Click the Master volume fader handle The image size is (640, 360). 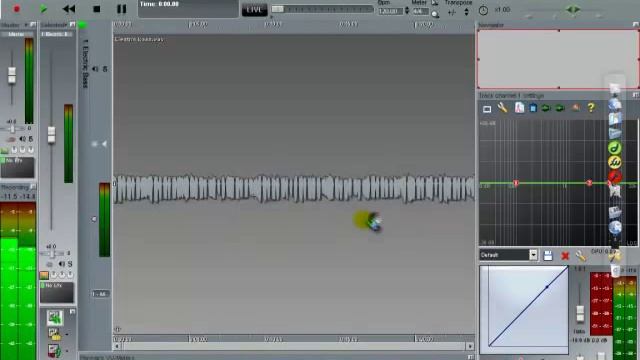pos(12,75)
